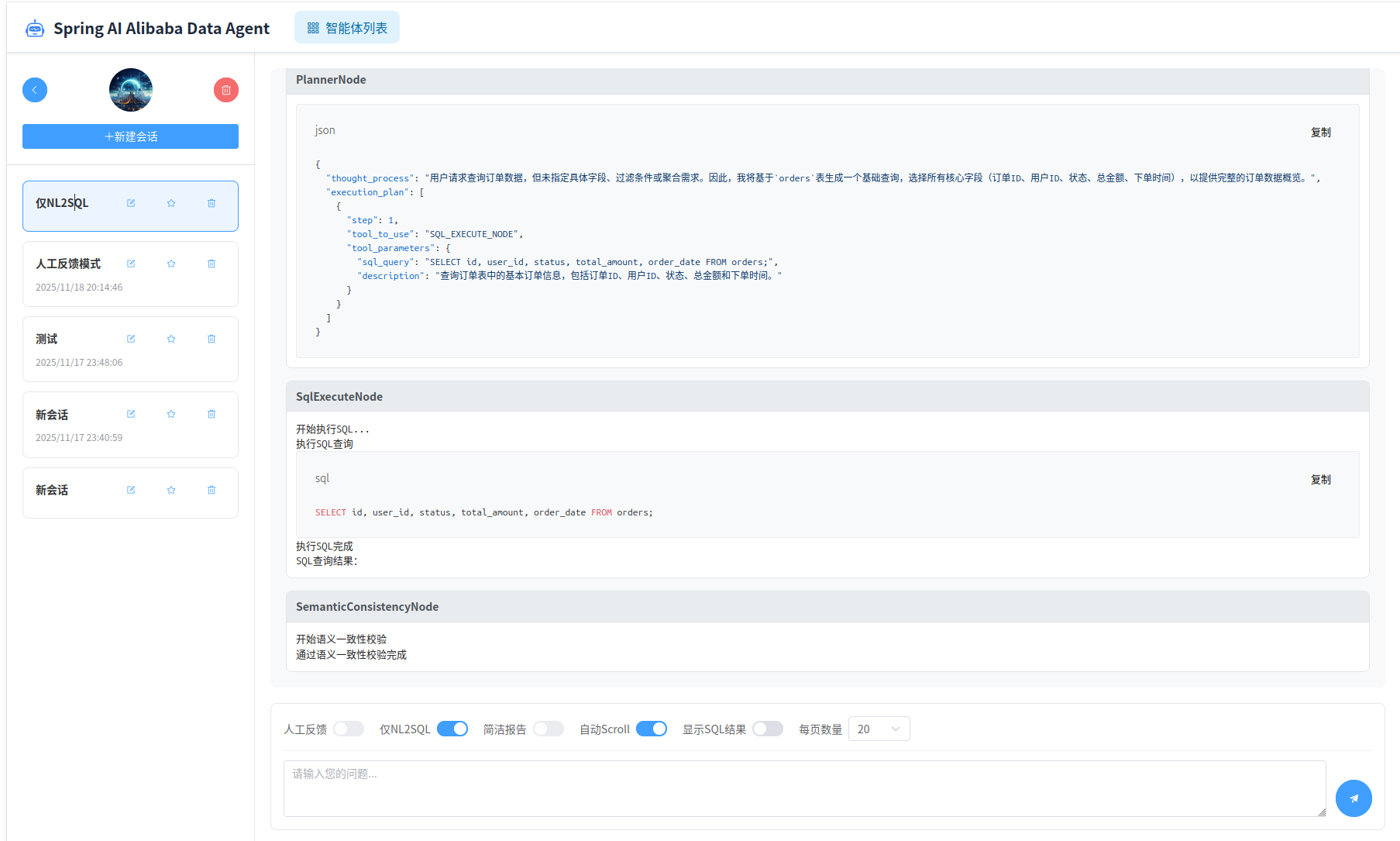Select the 人工反馈模式 conversation
This screenshot has width=1400, height=841.
68,264
